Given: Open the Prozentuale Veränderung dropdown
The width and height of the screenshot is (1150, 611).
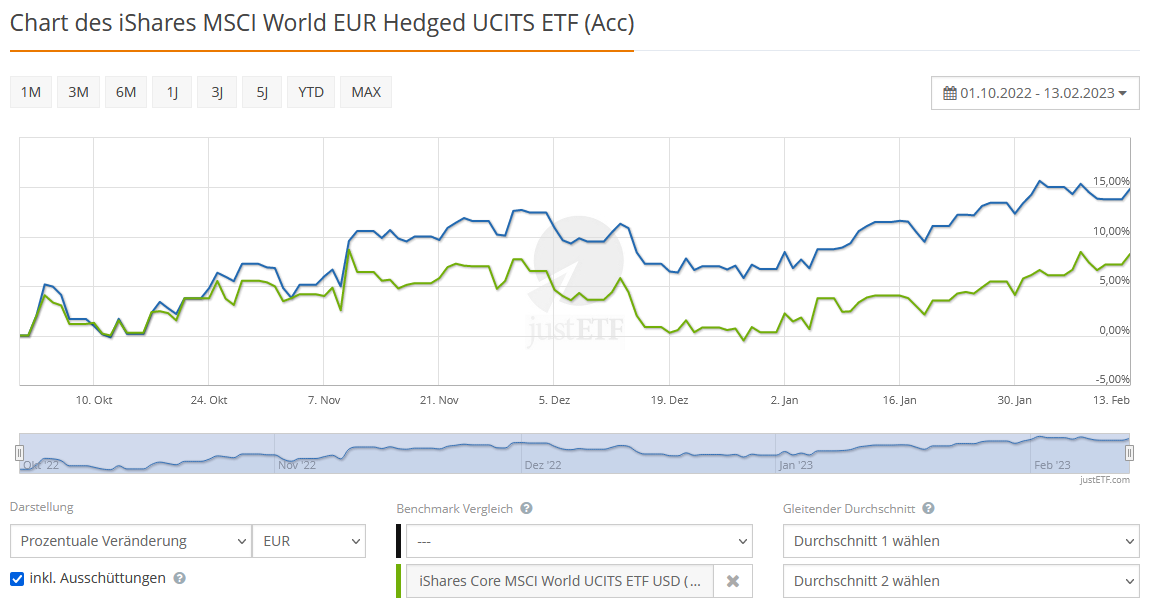Looking at the screenshot, I should 130,541.
